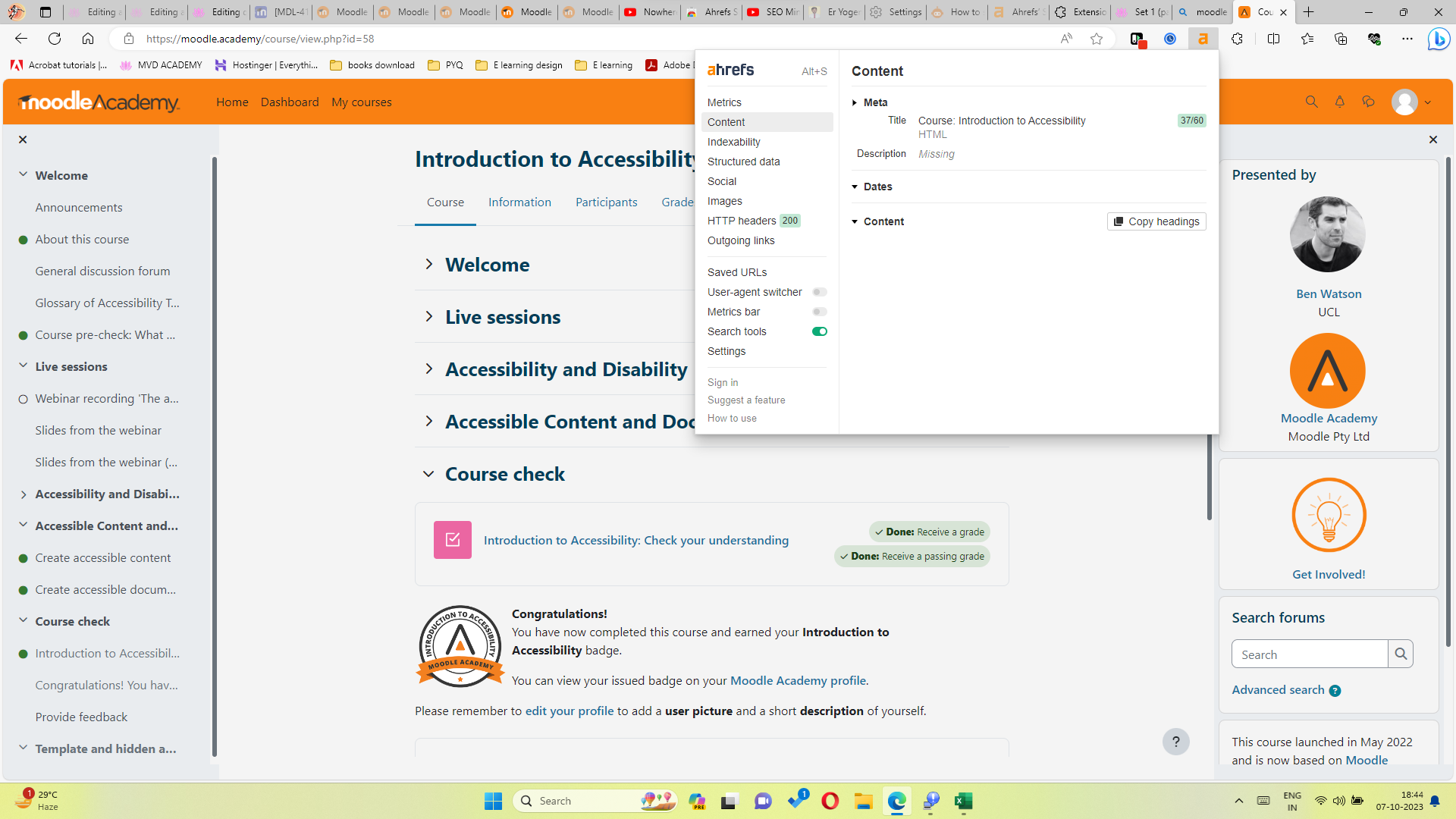The image size is (1456, 819).
Task: Open a new browser tab plus icon
Action: 1309,12
